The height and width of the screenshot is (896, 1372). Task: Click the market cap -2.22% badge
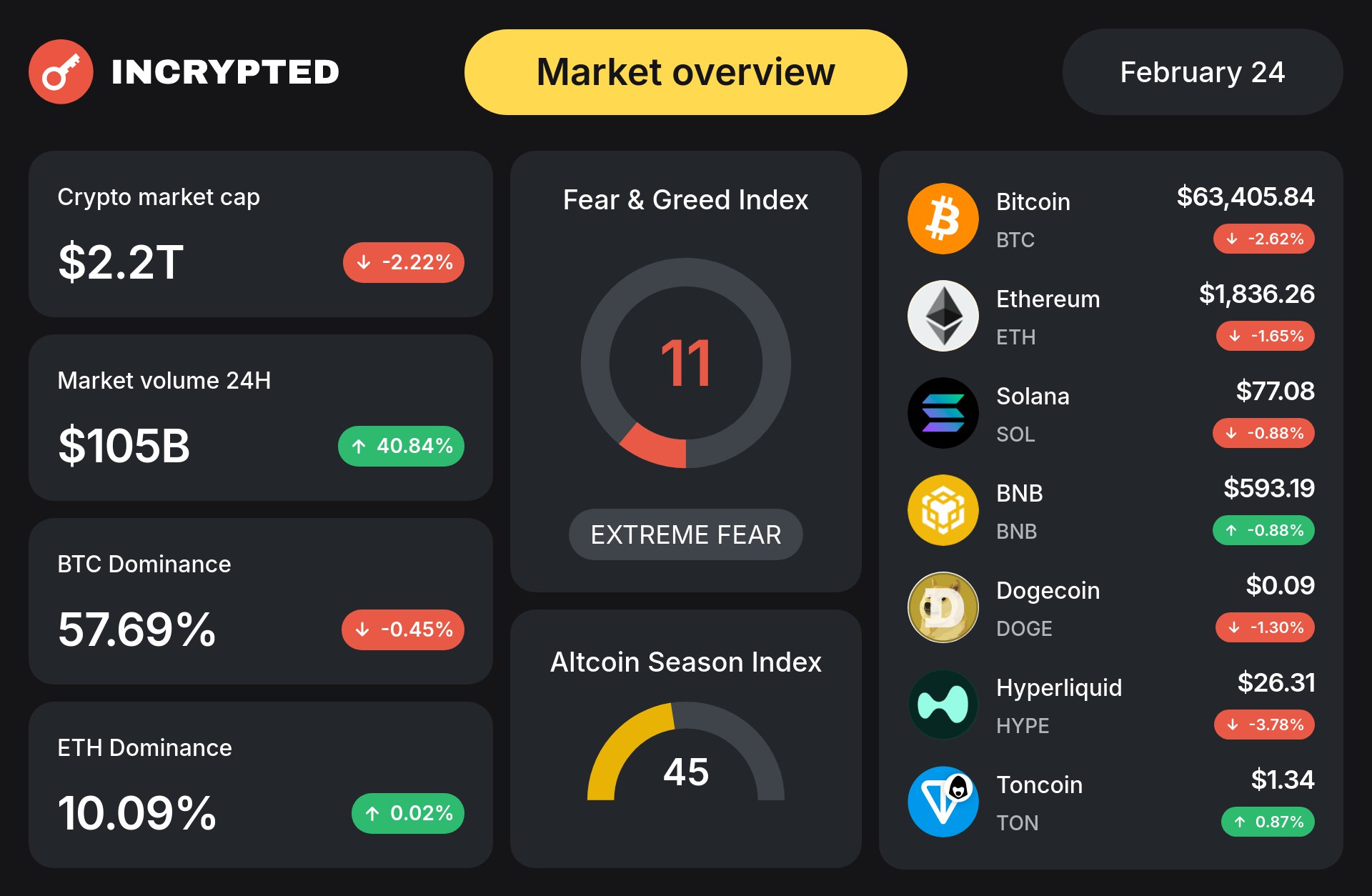404,262
